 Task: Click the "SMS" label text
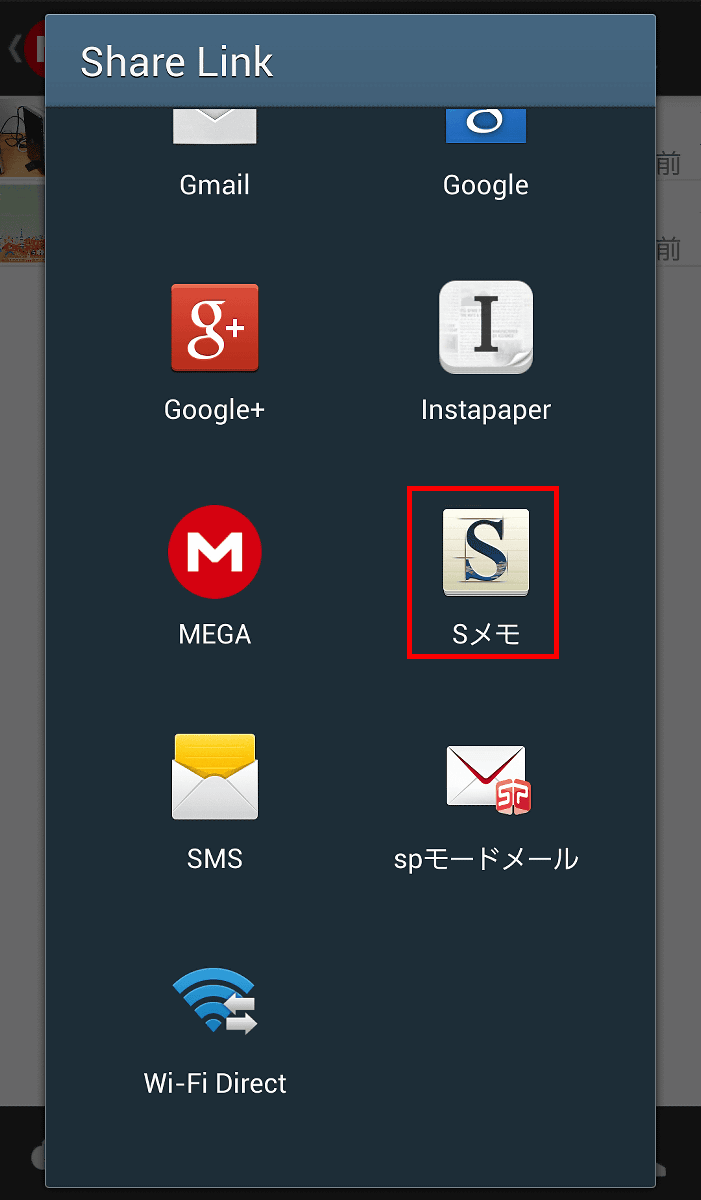pyautogui.click(x=215, y=859)
